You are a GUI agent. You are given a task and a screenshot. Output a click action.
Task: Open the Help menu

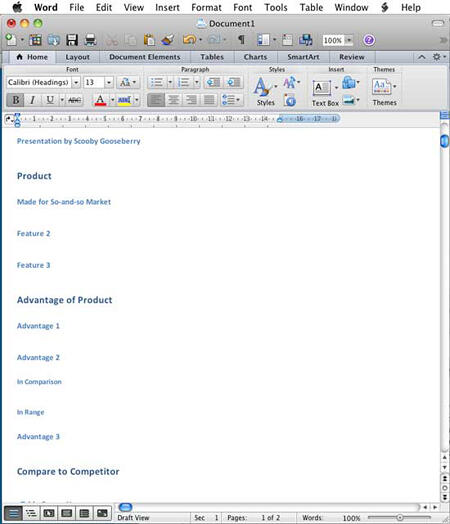pos(411,7)
